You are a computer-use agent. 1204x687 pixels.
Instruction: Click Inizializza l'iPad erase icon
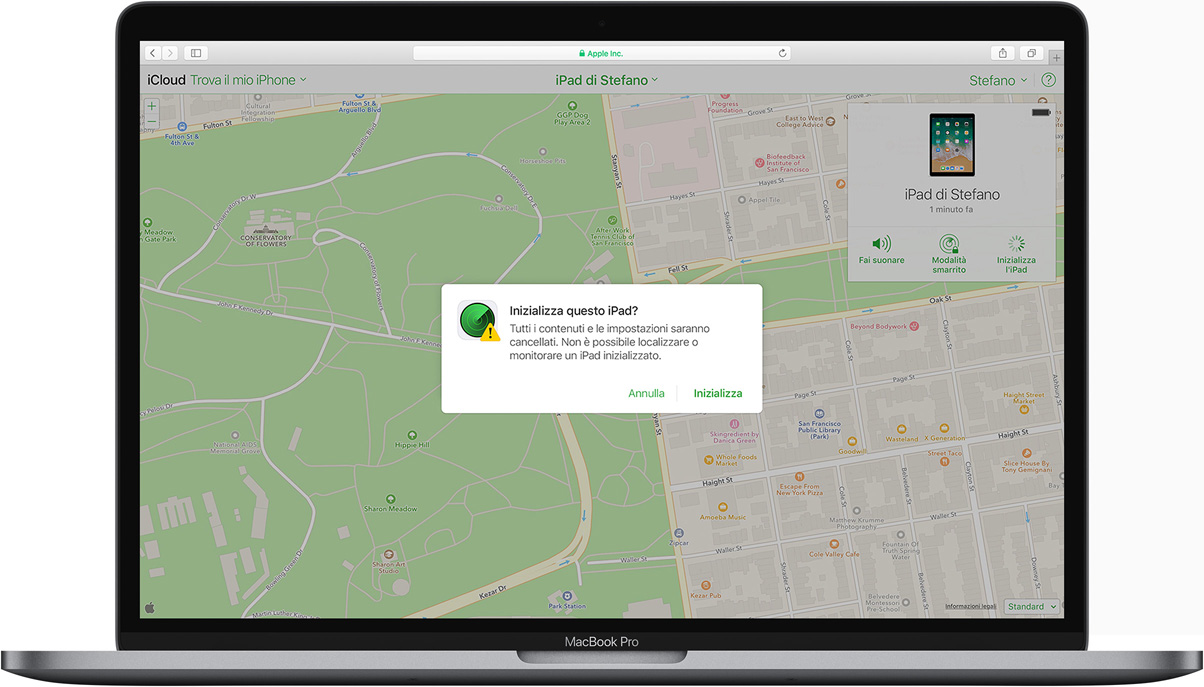click(x=1016, y=244)
